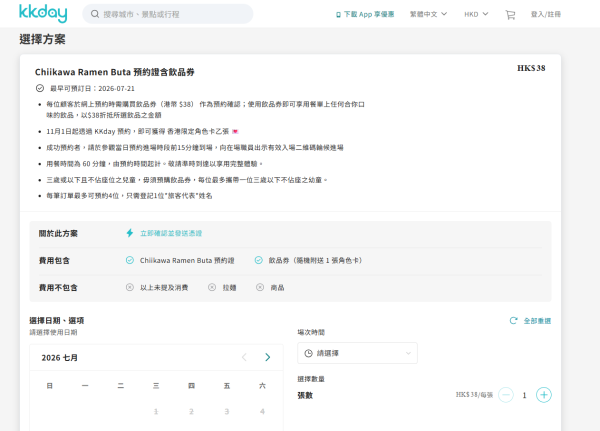Go to the previous calendar month
The image size is (600, 431).
coord(244,358)
